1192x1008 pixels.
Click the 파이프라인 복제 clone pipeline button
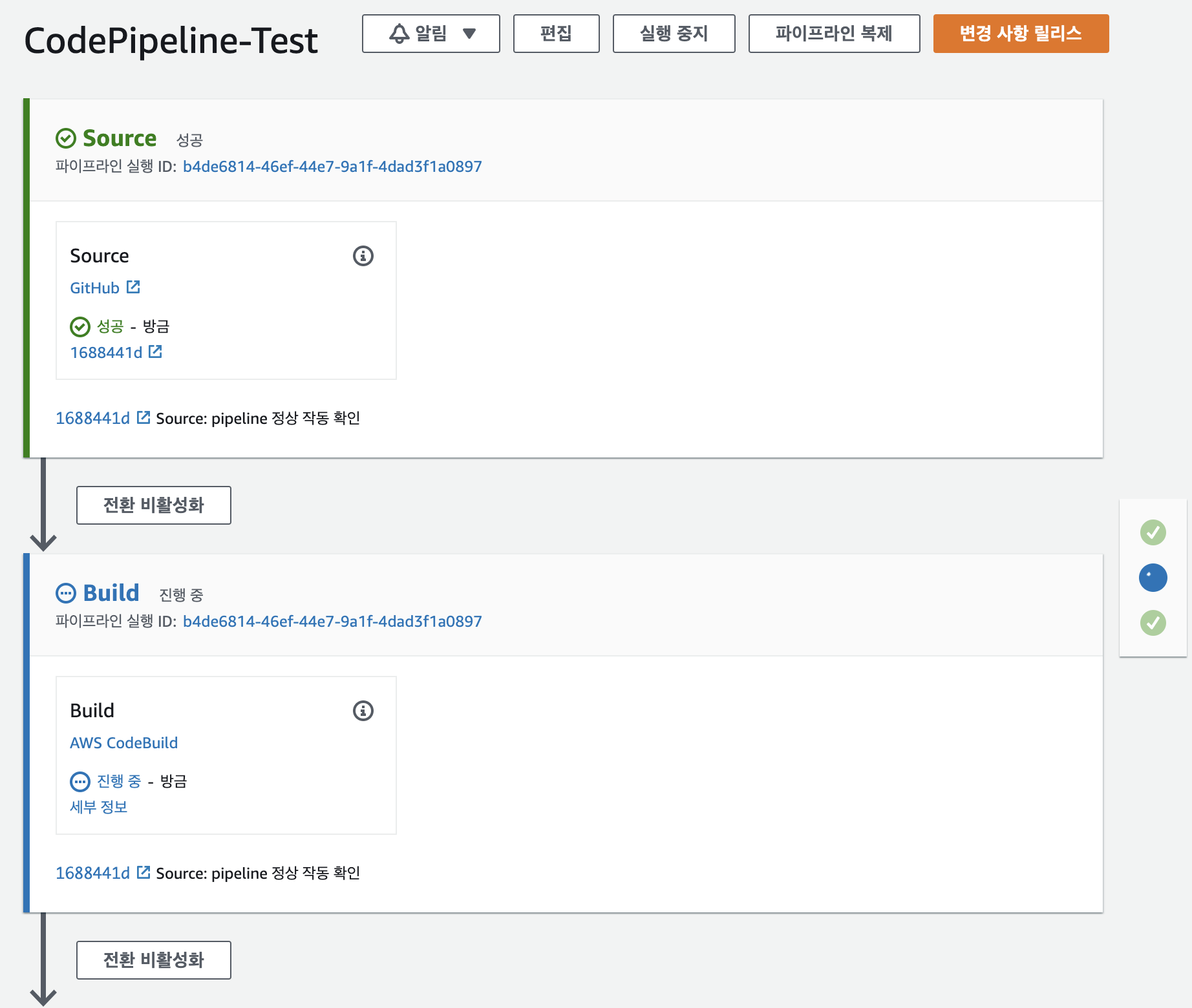(x=834, y=34)
